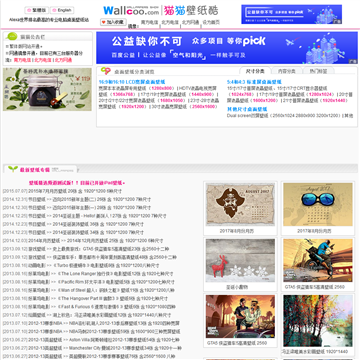Click the blue charity banner advertisement
This screenshot has height=360, width=360.
point(227,48)
